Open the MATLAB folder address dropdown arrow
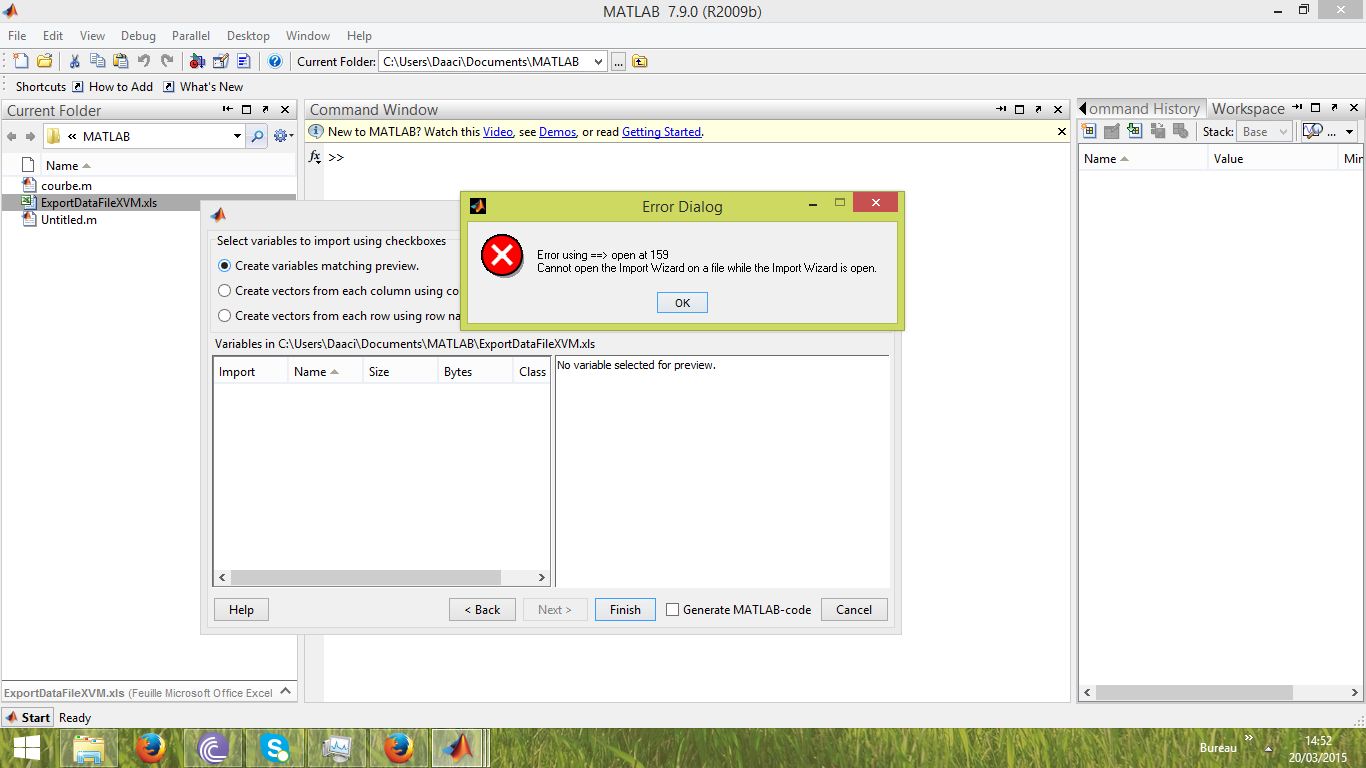1366x768 pixels. pos(237,136)
